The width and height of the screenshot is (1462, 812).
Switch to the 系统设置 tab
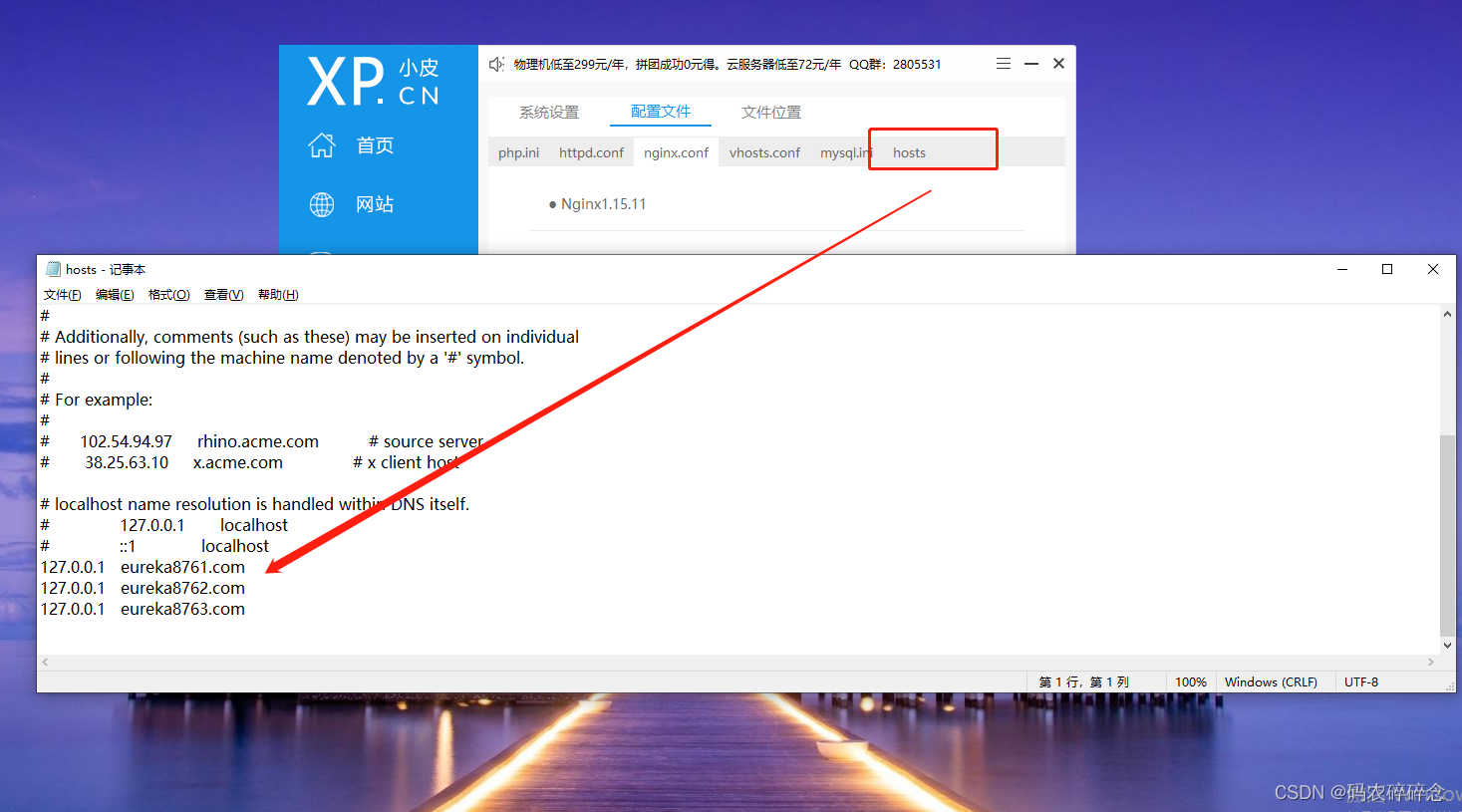(549, 113)
